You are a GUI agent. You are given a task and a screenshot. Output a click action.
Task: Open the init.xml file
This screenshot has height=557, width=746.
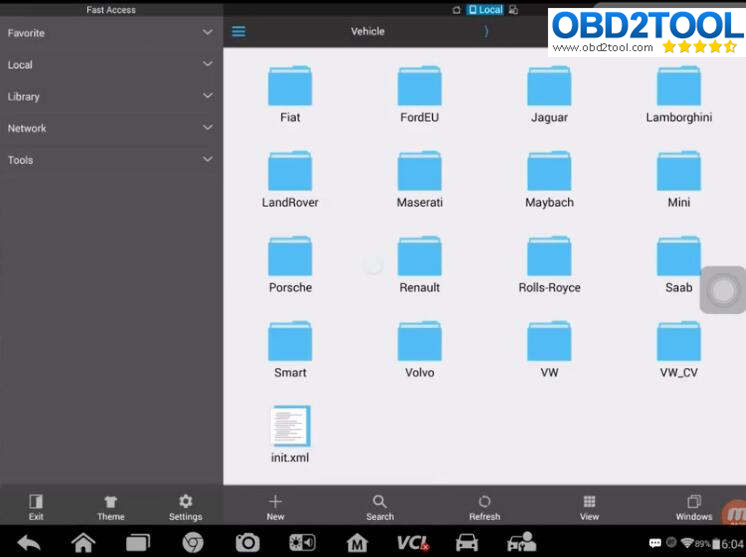(x=290, y=434)
